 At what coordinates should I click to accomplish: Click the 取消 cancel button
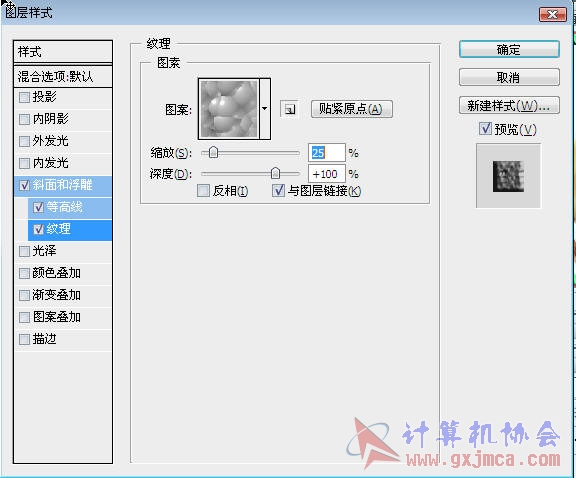509,78
